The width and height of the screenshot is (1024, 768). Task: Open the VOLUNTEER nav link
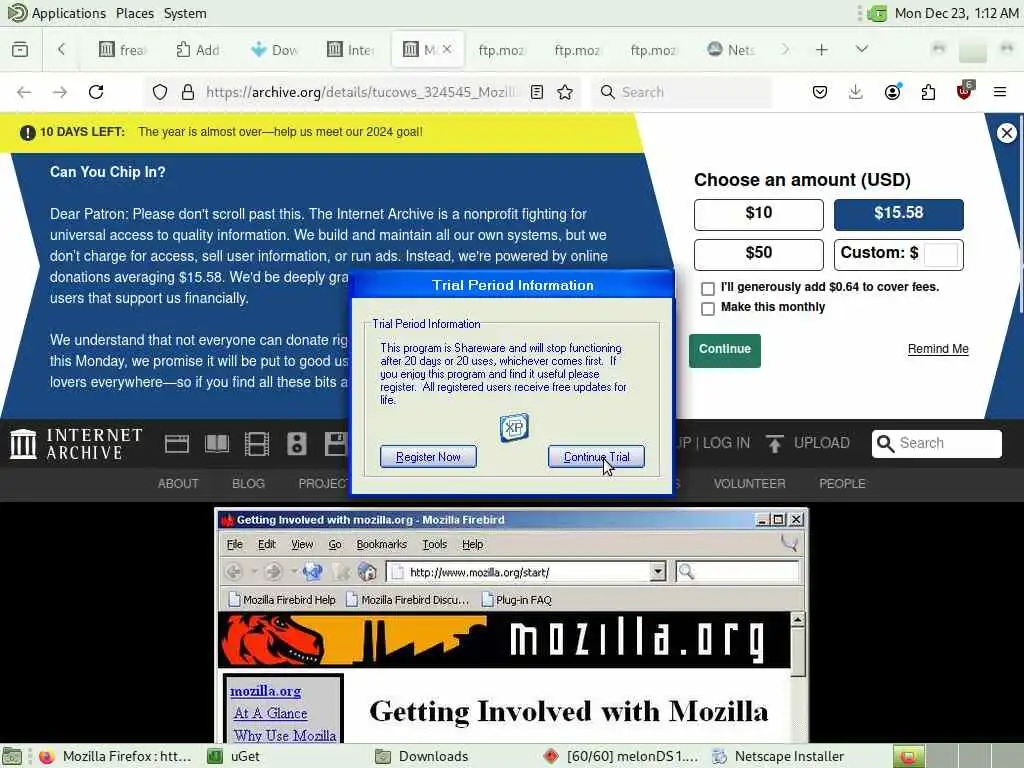point(750,484)
